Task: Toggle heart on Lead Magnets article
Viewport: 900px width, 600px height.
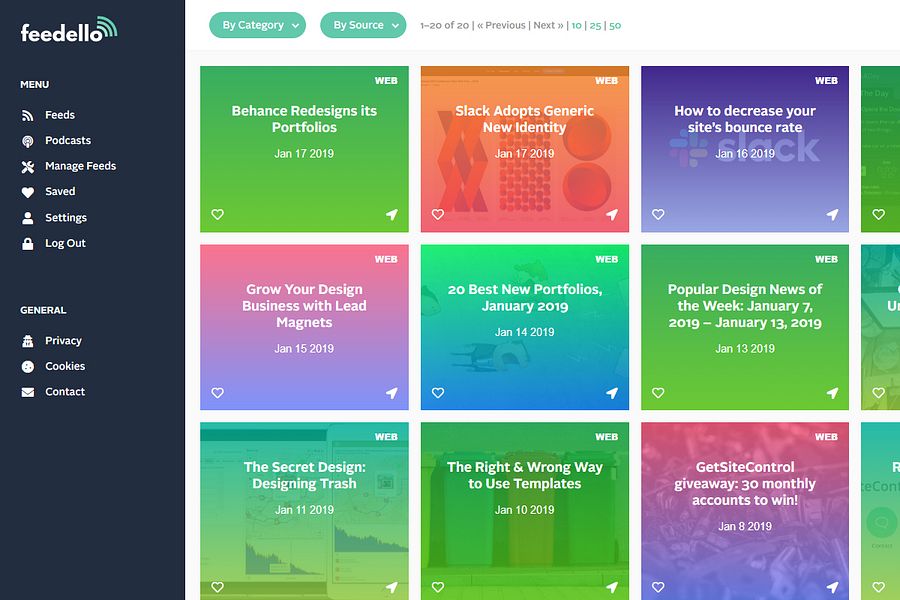Action: (x=218, y=393)
